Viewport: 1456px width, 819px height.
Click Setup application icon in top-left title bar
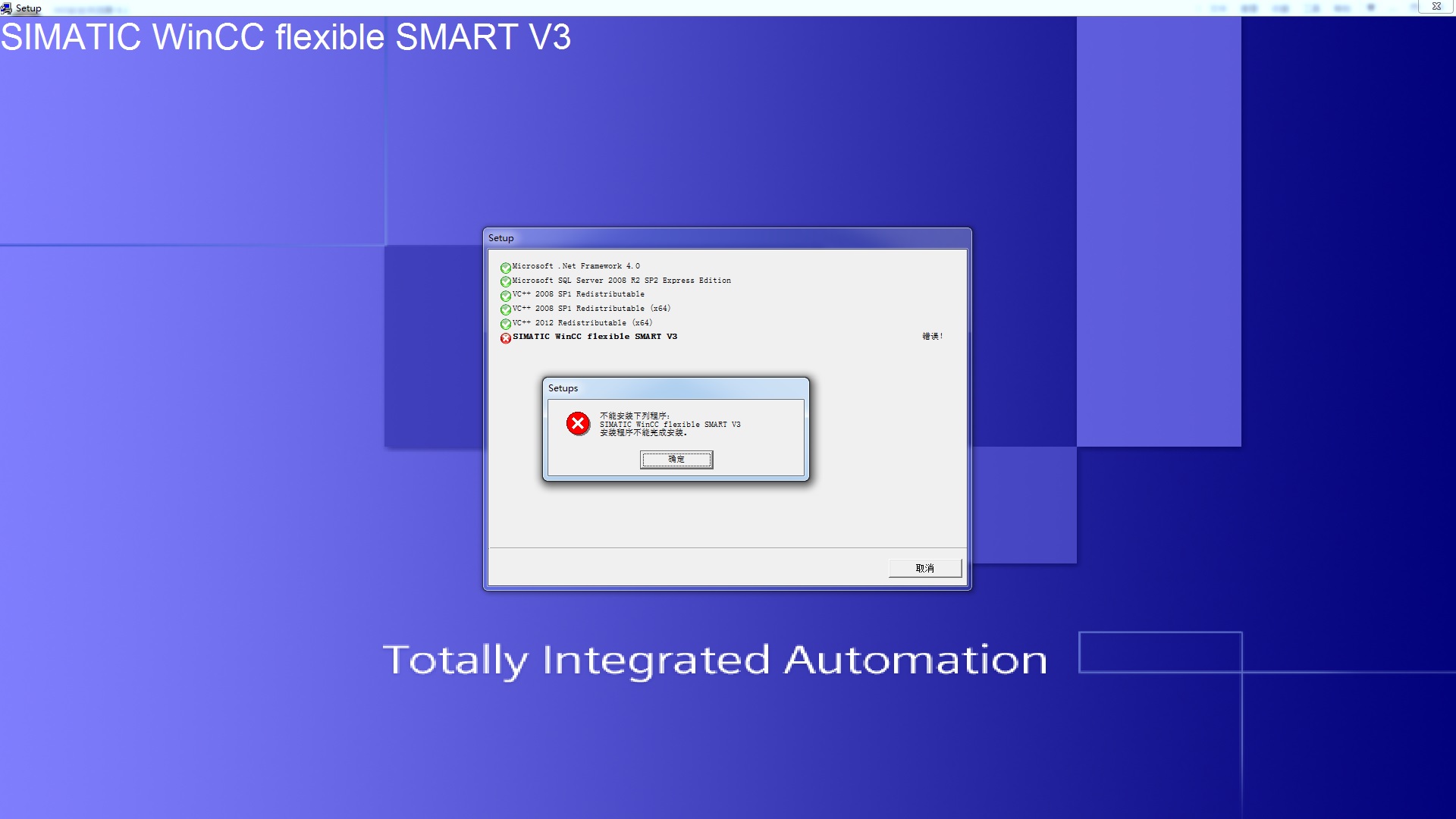pyautogui.click(x=7, y=8)
